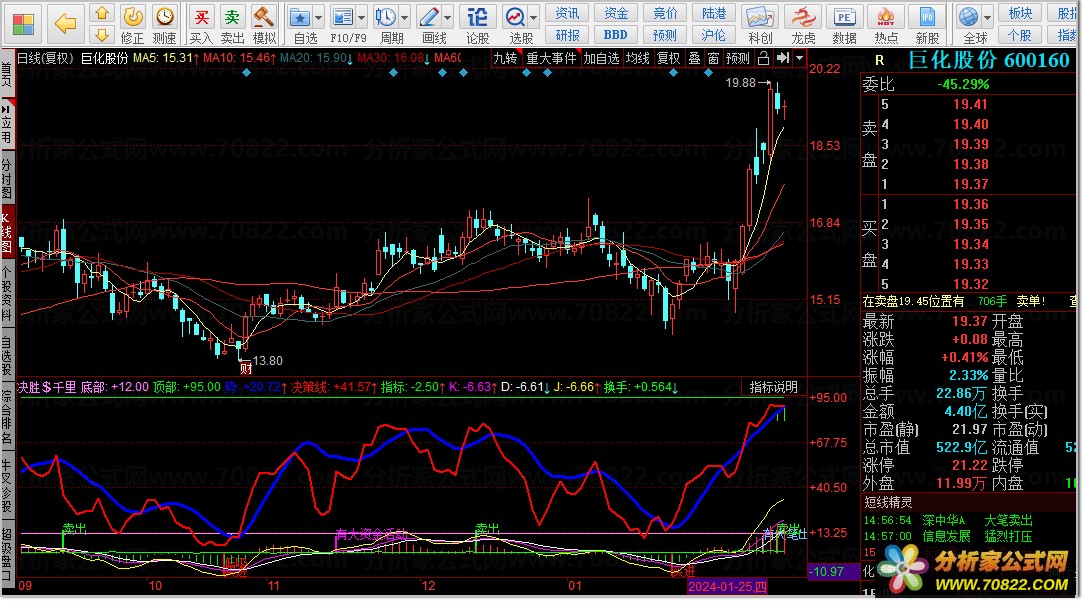This screenshot has height=601, width=1085.
Task: Click the BBD button
Action: (x=616, y=35)
